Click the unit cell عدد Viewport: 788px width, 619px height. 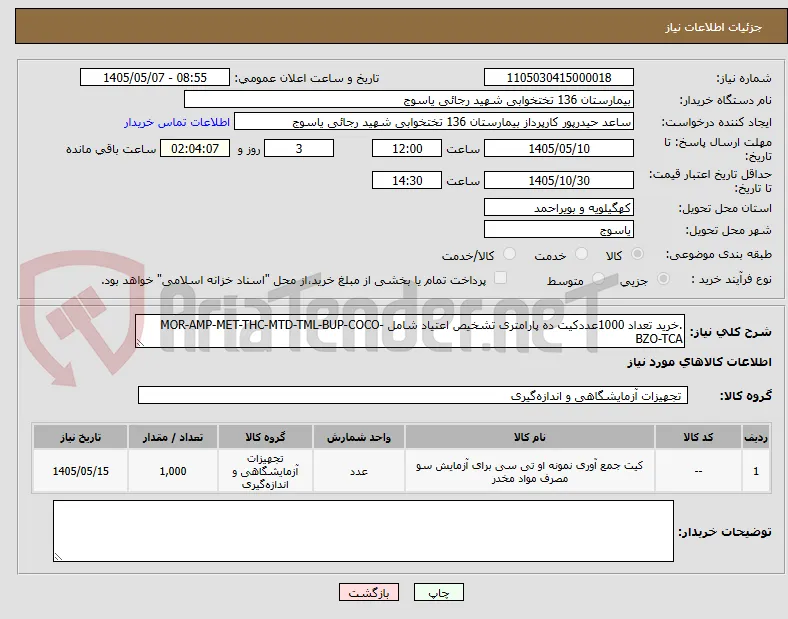[x=359, y=471]
